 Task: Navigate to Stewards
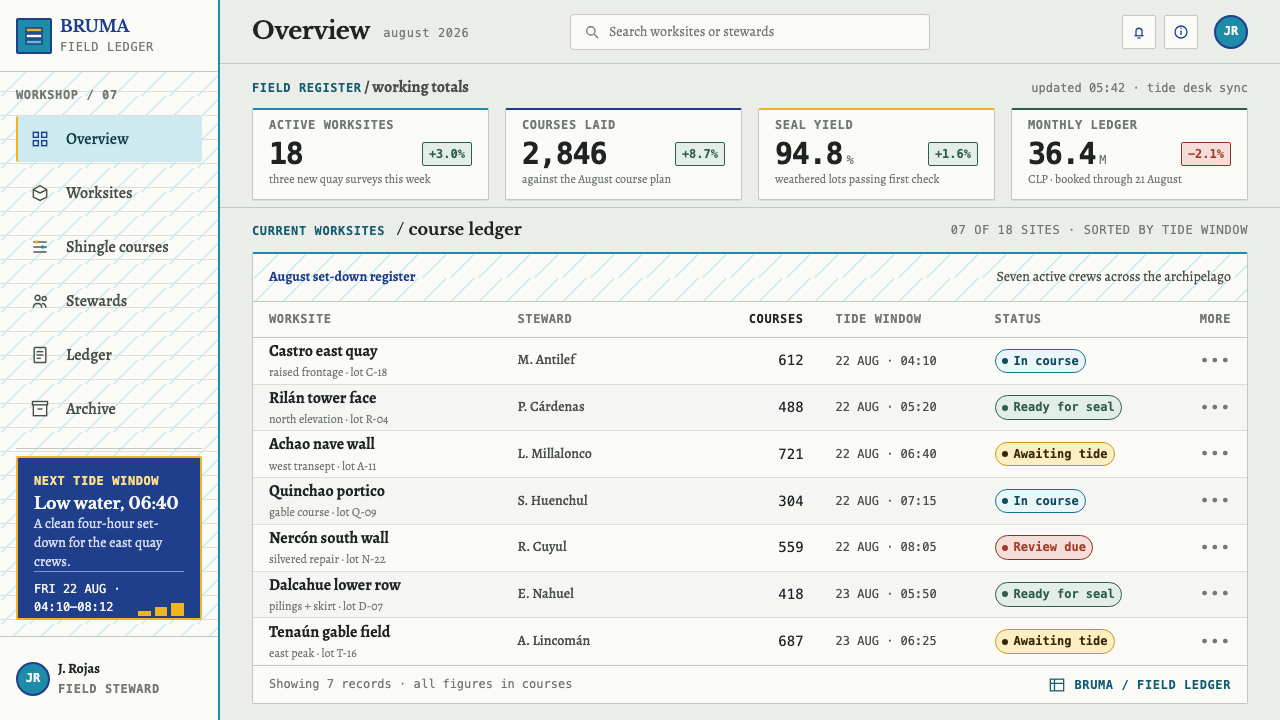click(x=109, y=301)
